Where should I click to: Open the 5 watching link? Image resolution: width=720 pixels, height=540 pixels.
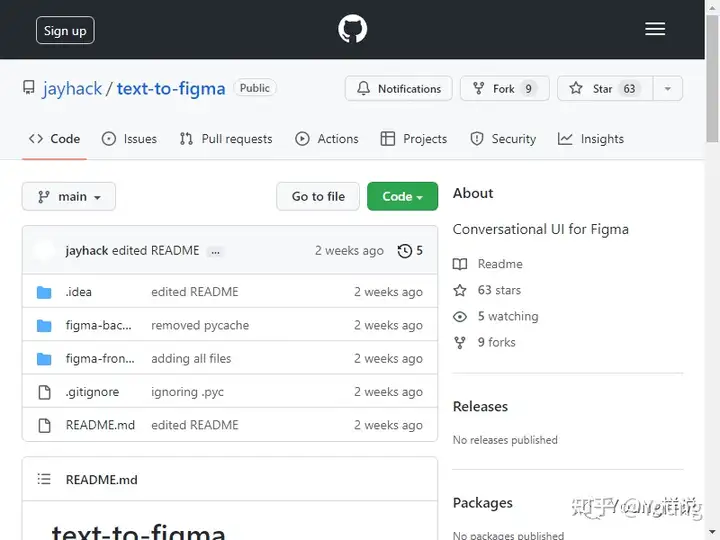pyautogui.click(x=508, y=316)
